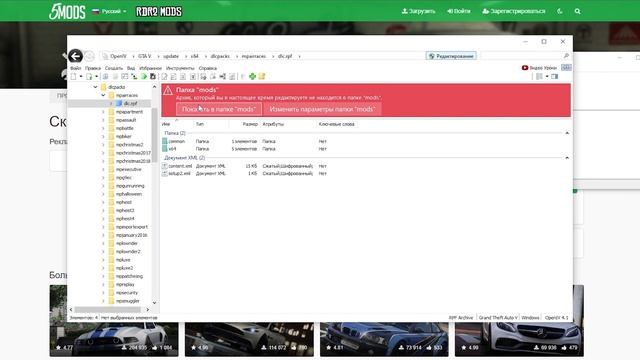Collapse the mpairraces tree node
The image size is (640, 360).
pos(103,95)
